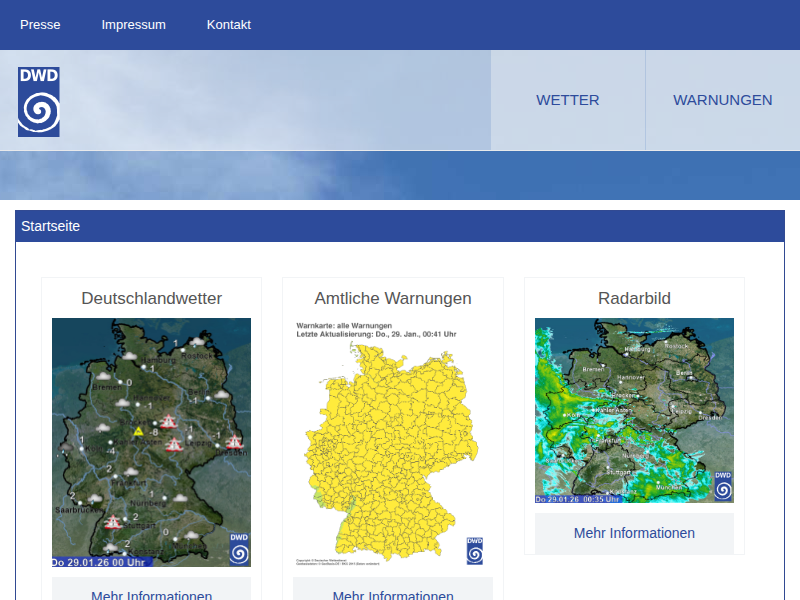Screen dimensions: 800x600
Task: Open the Impressum link
Action: point(134,25)
